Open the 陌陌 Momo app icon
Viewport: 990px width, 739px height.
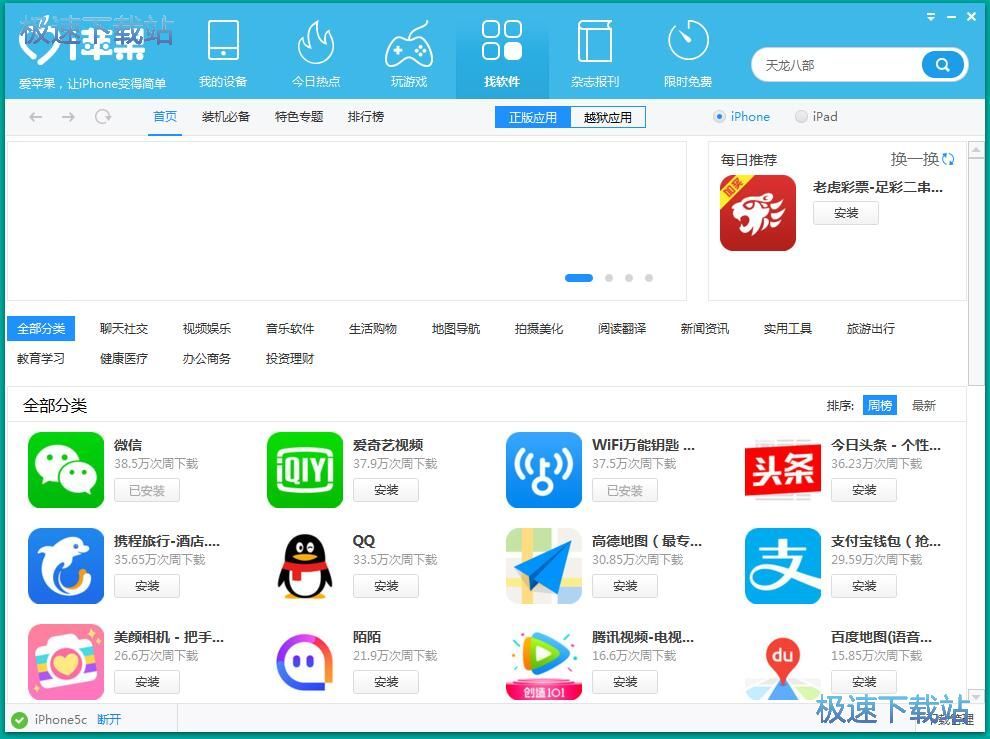[x=305, y=662]
